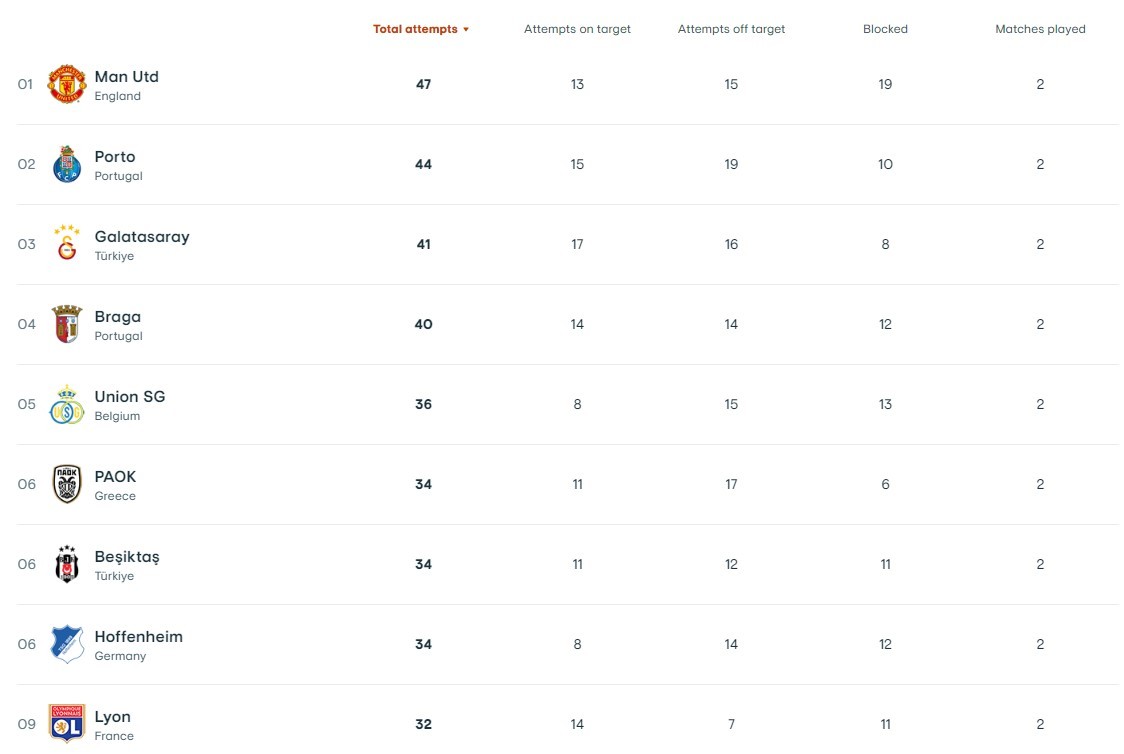Click the Porto club crest
Image resolution: width=1124 pixels, height=754 pixels.
tap(67, 164)
